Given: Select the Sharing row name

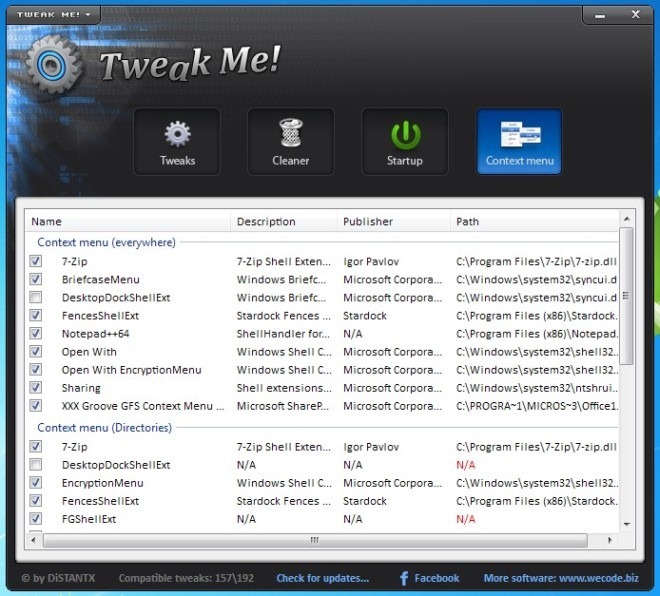Looking at the screenshot, I should (x=81, y=388).
